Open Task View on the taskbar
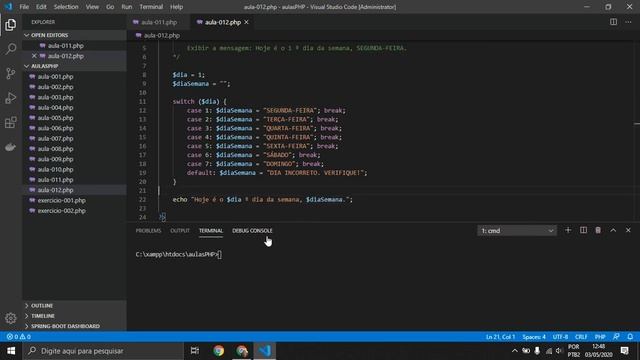The image size is (640, 360). 195,351
